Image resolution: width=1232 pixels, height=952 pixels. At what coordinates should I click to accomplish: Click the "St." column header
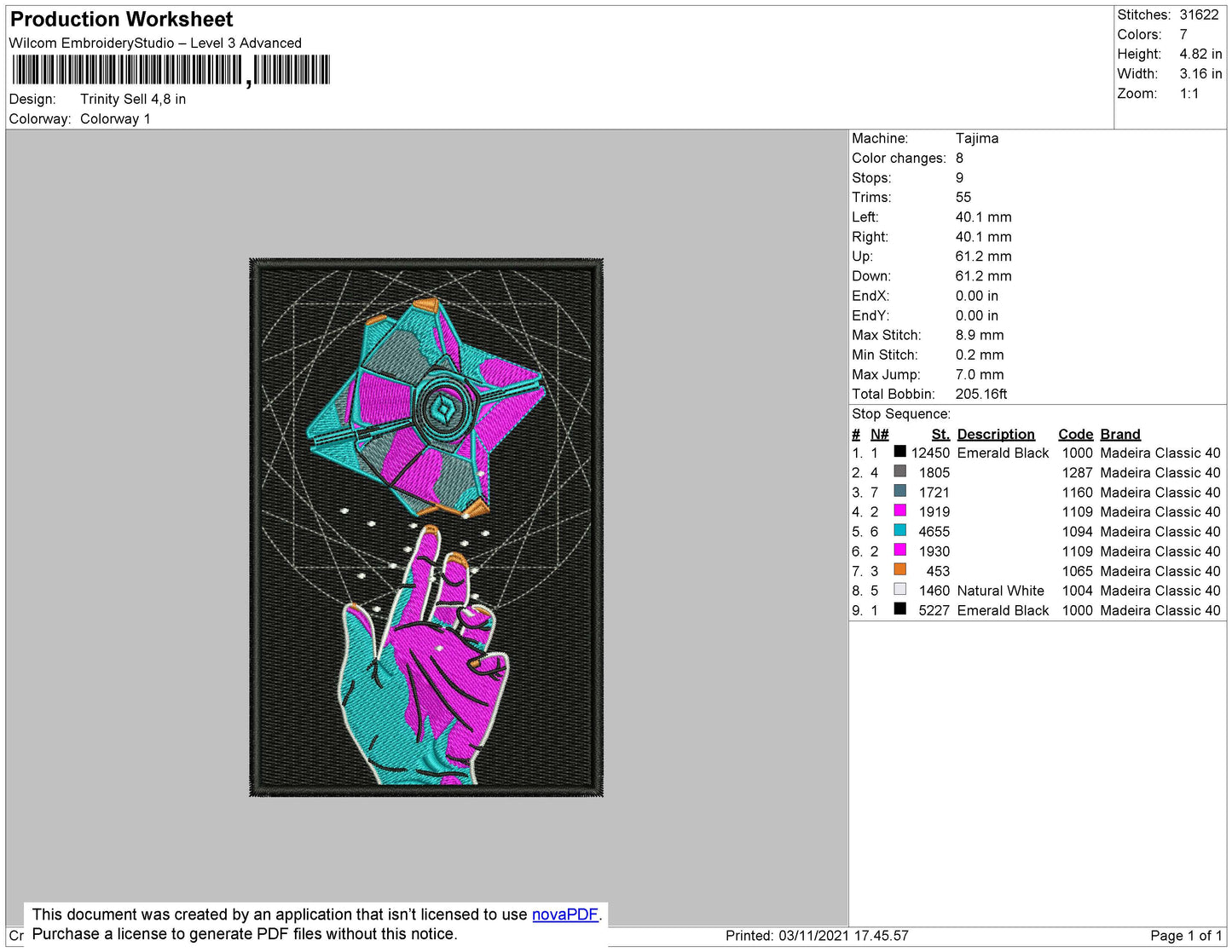click(x=940, y=434)
